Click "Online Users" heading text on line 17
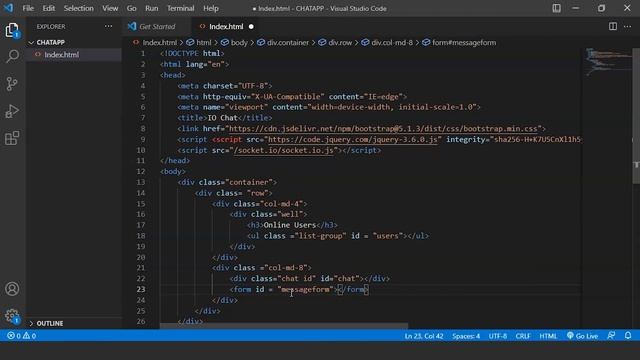Viewport: 640px width, 360px height. [289, 225]
